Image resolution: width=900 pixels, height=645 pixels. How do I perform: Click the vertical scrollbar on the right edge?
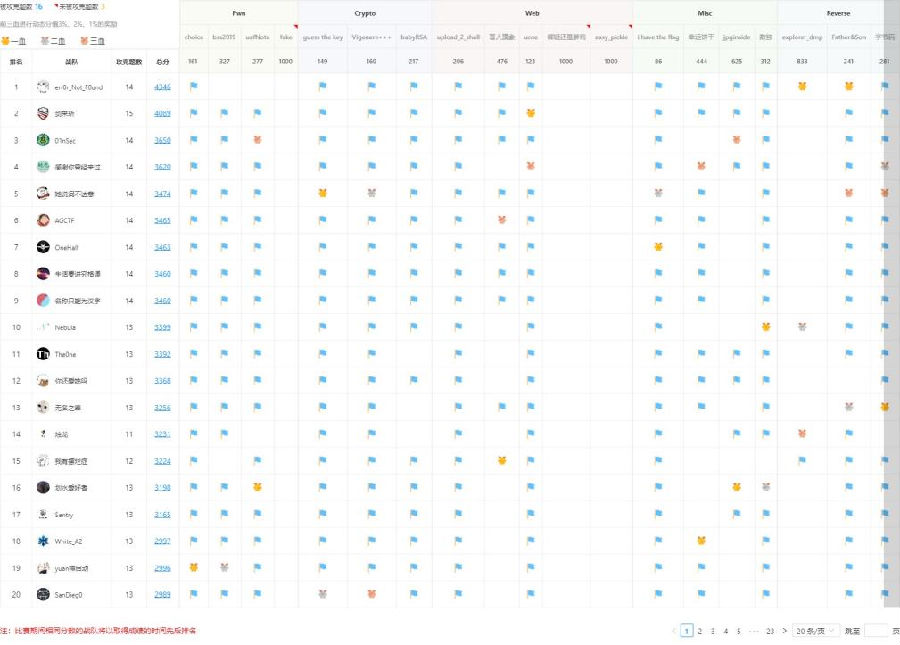[x=892, y=304]
